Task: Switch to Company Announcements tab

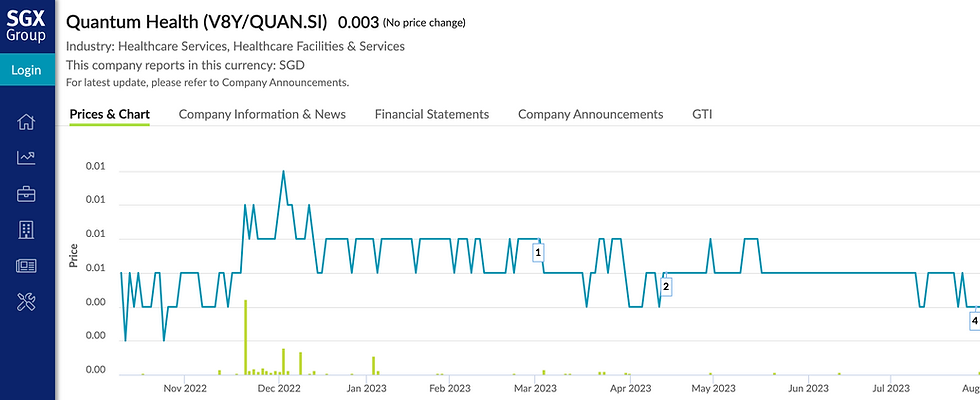Action: pyautogui.click(x=591, y=114)
